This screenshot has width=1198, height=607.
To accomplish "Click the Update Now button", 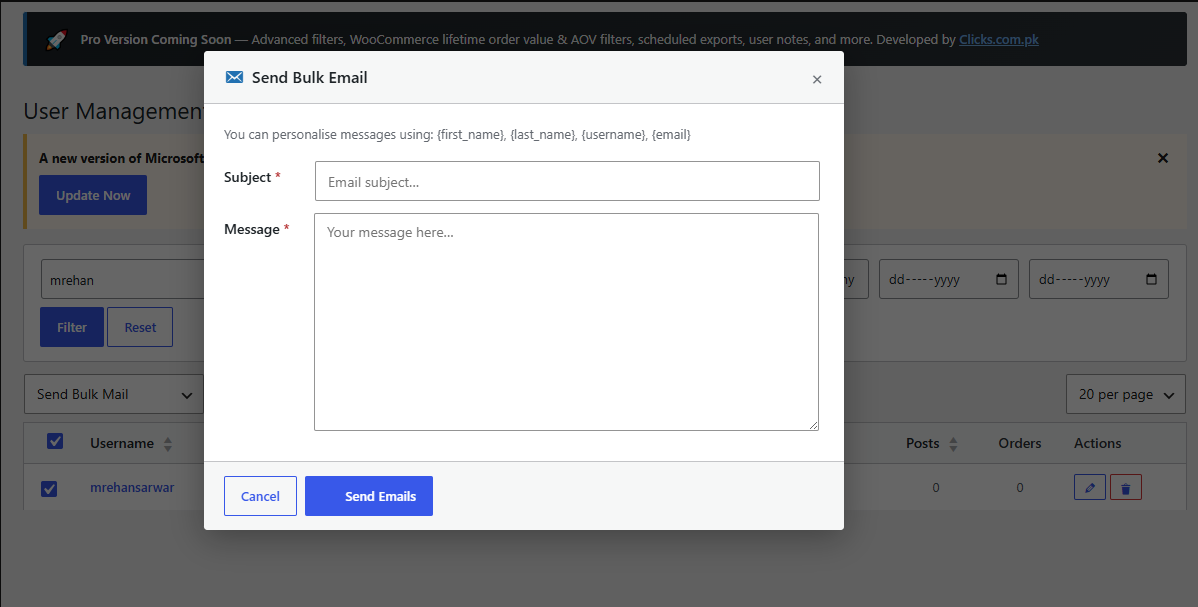I will point(93,195).
